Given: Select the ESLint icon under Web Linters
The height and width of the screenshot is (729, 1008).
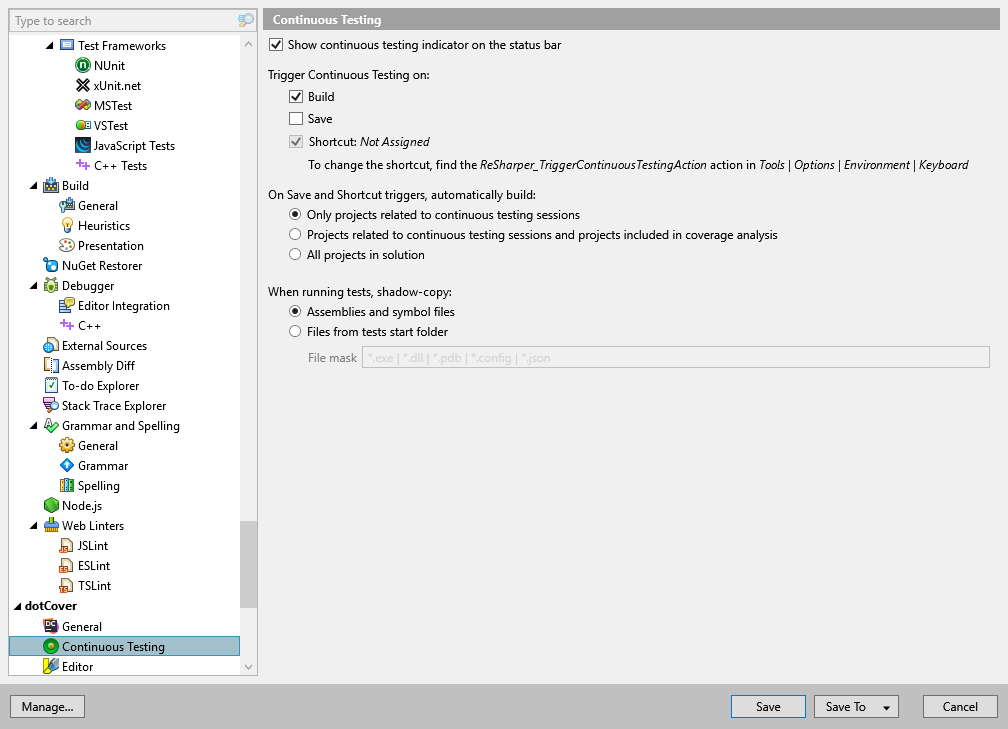Looking at the screenshot, I should 68,565.
